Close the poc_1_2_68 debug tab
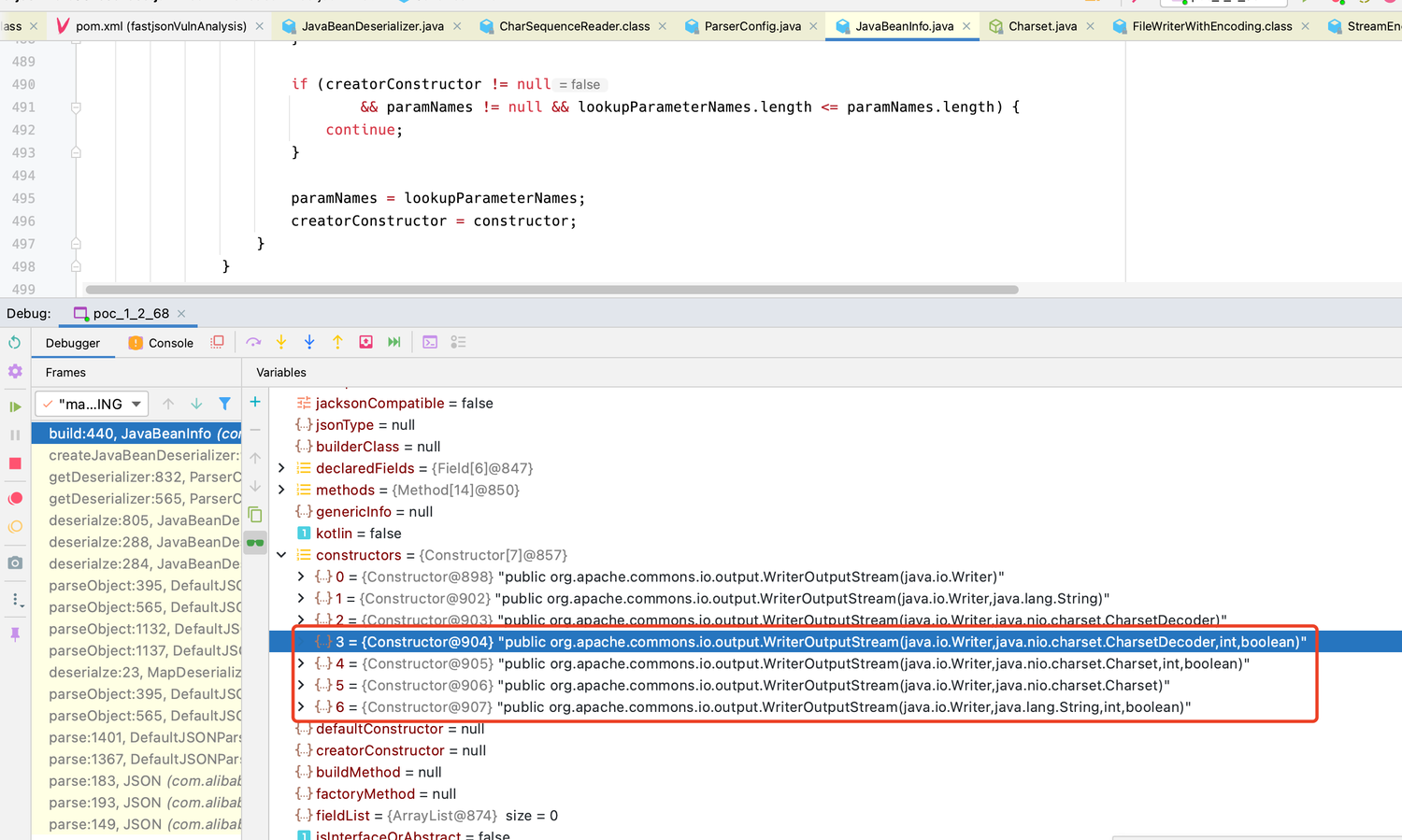Screen dimensions: 1402x840 (181, 313)
